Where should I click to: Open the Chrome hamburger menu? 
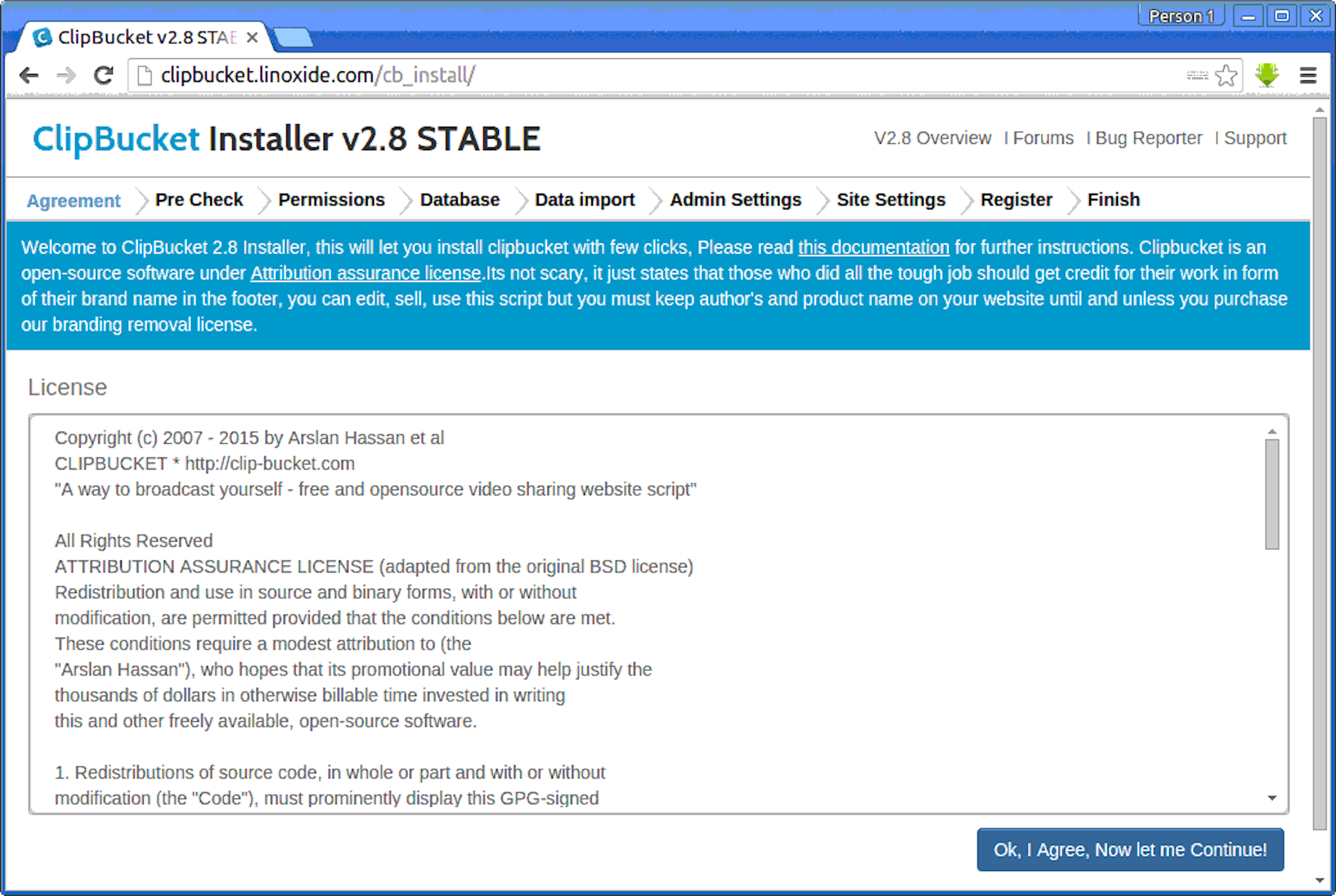point(1308,76)
